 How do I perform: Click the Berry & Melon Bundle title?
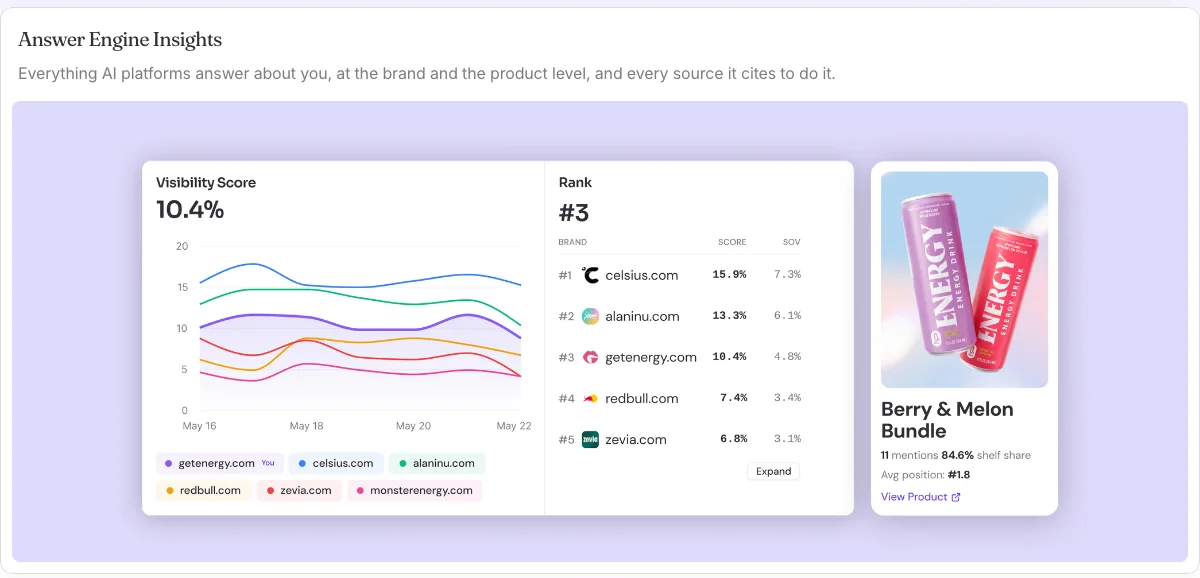(x=947, y=420)
